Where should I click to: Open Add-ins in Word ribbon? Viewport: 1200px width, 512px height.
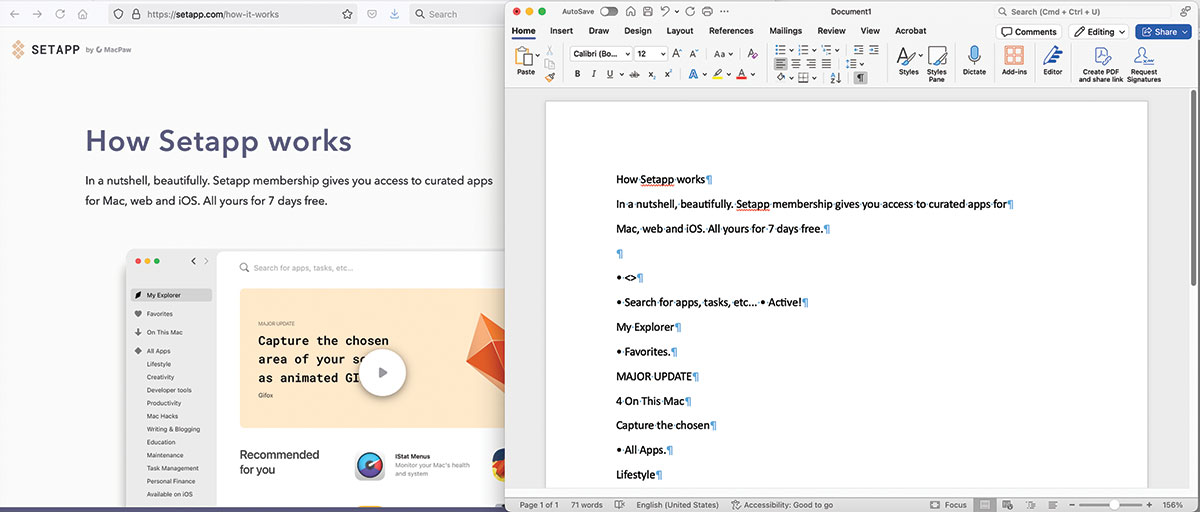1014,61
